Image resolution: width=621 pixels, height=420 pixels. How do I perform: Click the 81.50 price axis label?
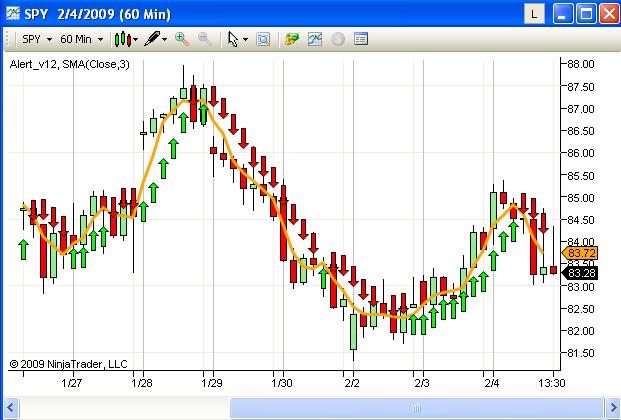coord(581,353)
